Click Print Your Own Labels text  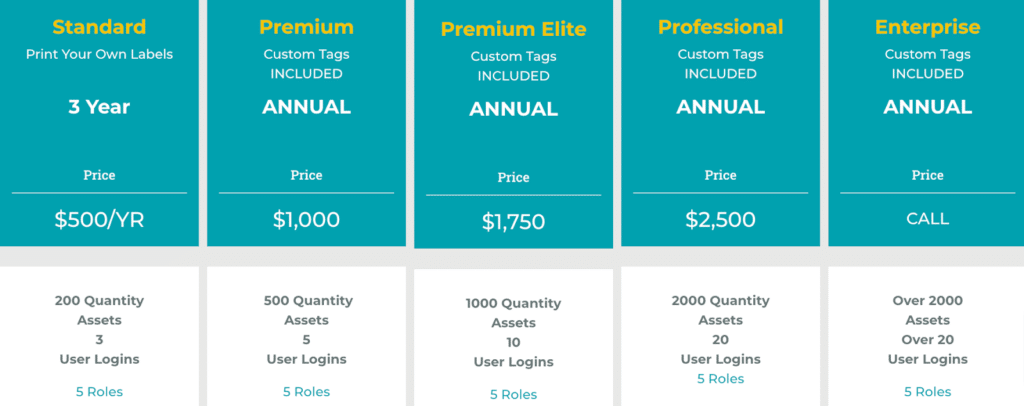(99, 54)
